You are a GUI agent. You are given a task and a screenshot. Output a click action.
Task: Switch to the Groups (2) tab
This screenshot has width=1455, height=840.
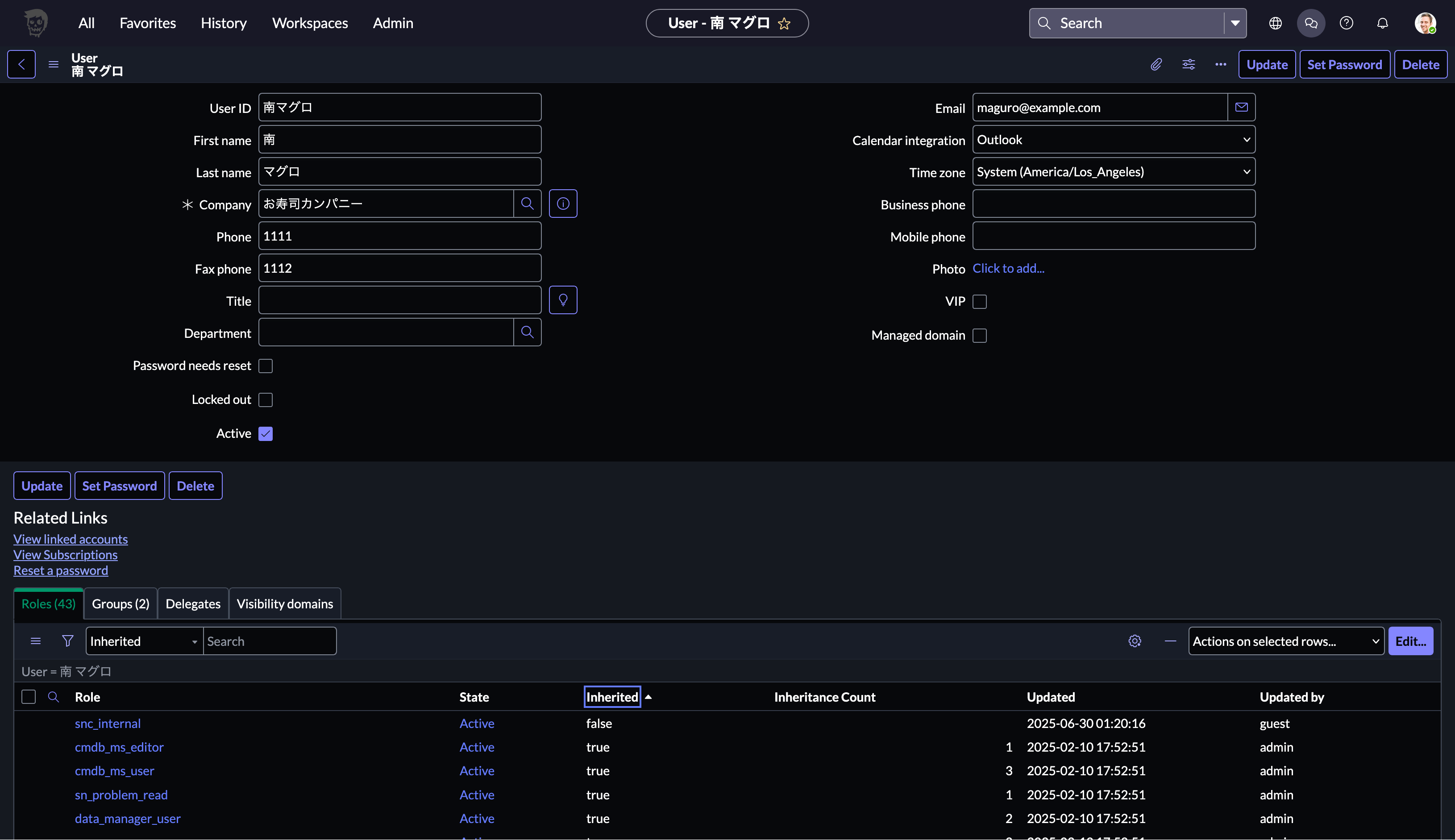121,604
